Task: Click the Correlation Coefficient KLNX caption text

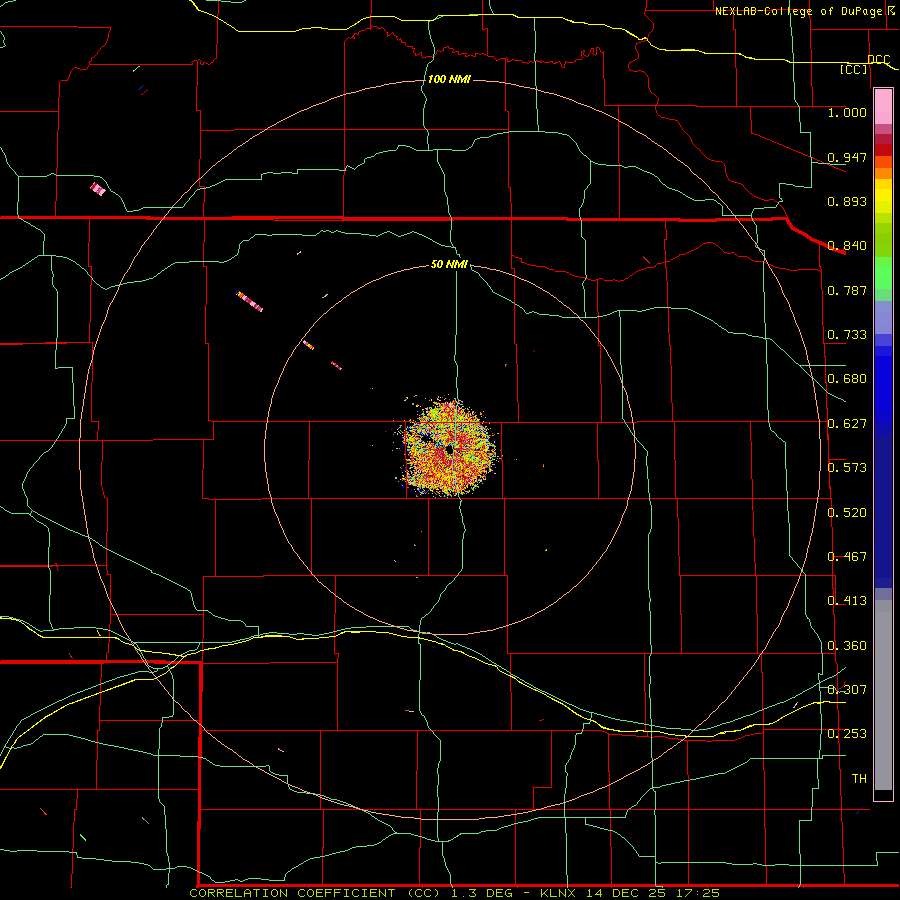Action: 454,893
